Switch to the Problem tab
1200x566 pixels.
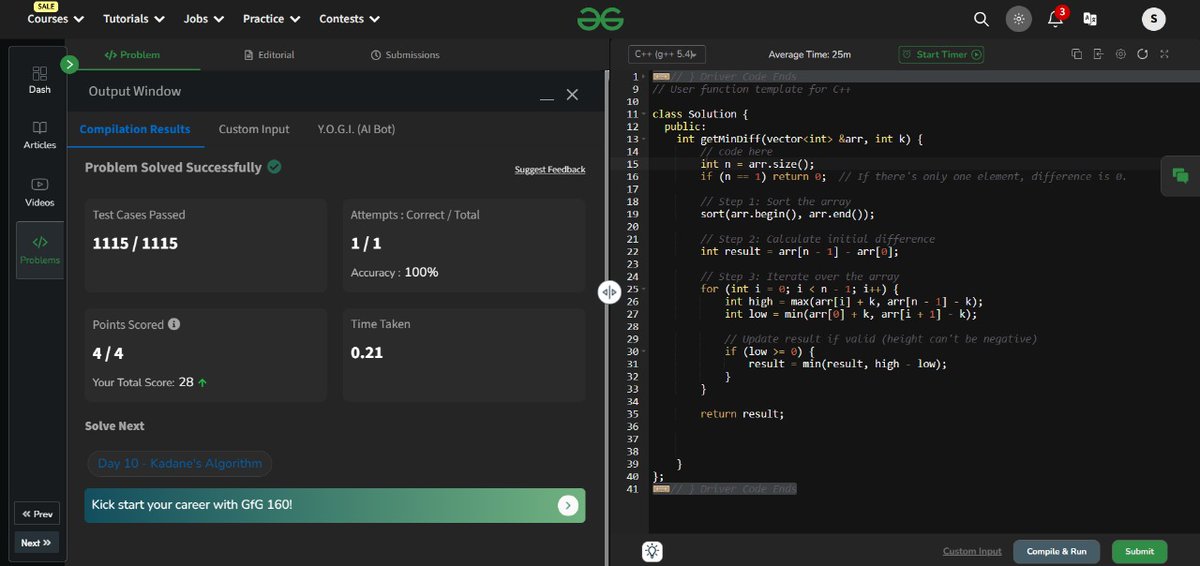coord(132,55)
